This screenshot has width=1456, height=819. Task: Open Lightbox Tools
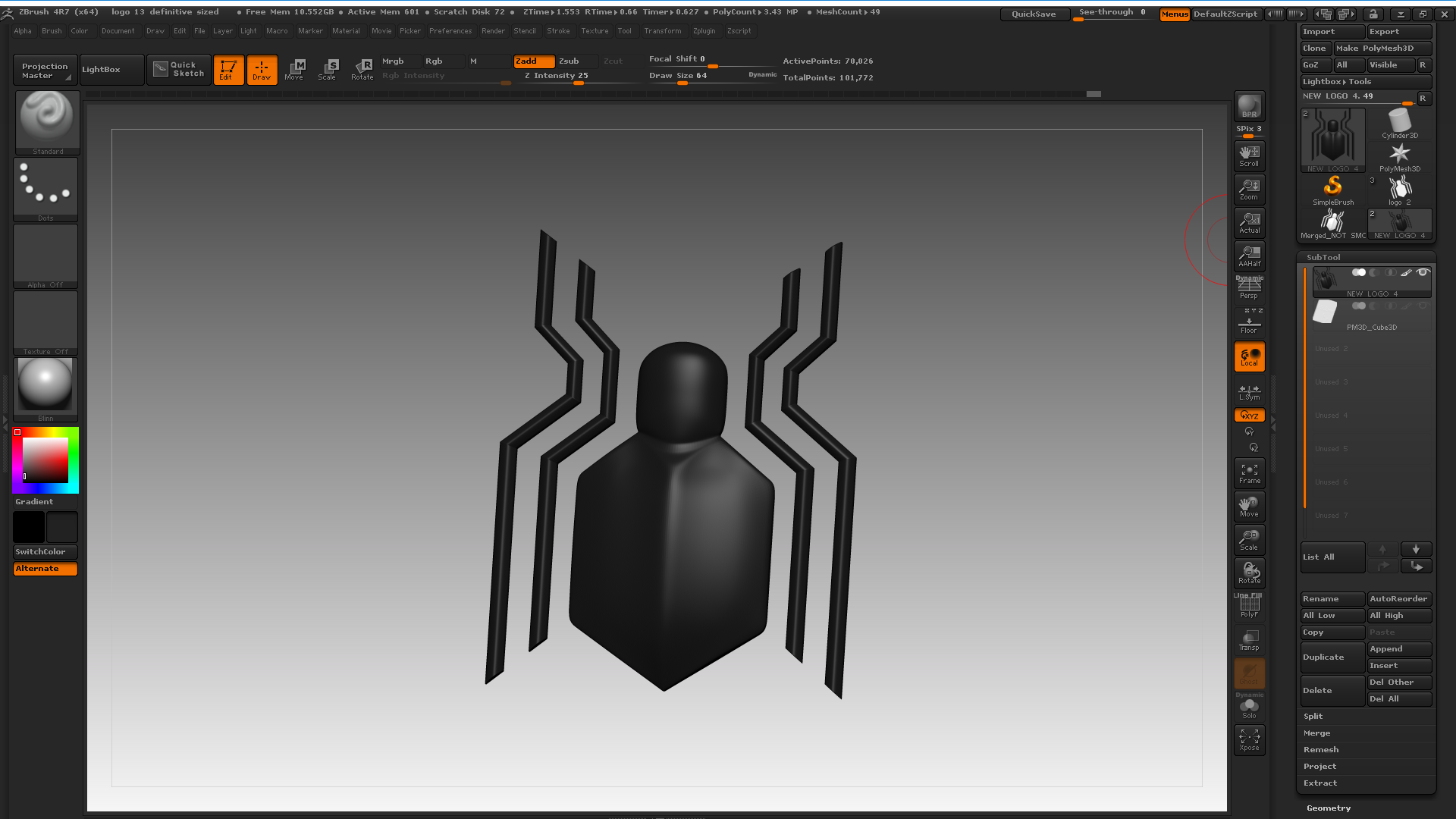click(1367, 82)
